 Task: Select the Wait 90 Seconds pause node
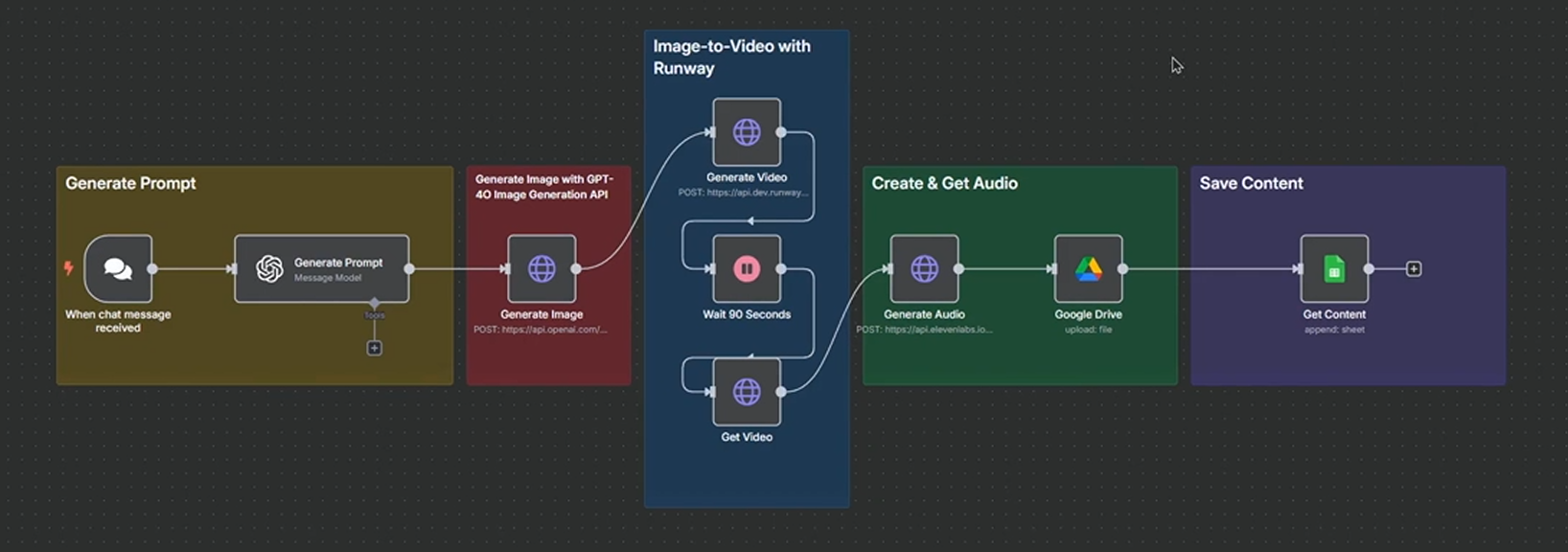[747, 269]
